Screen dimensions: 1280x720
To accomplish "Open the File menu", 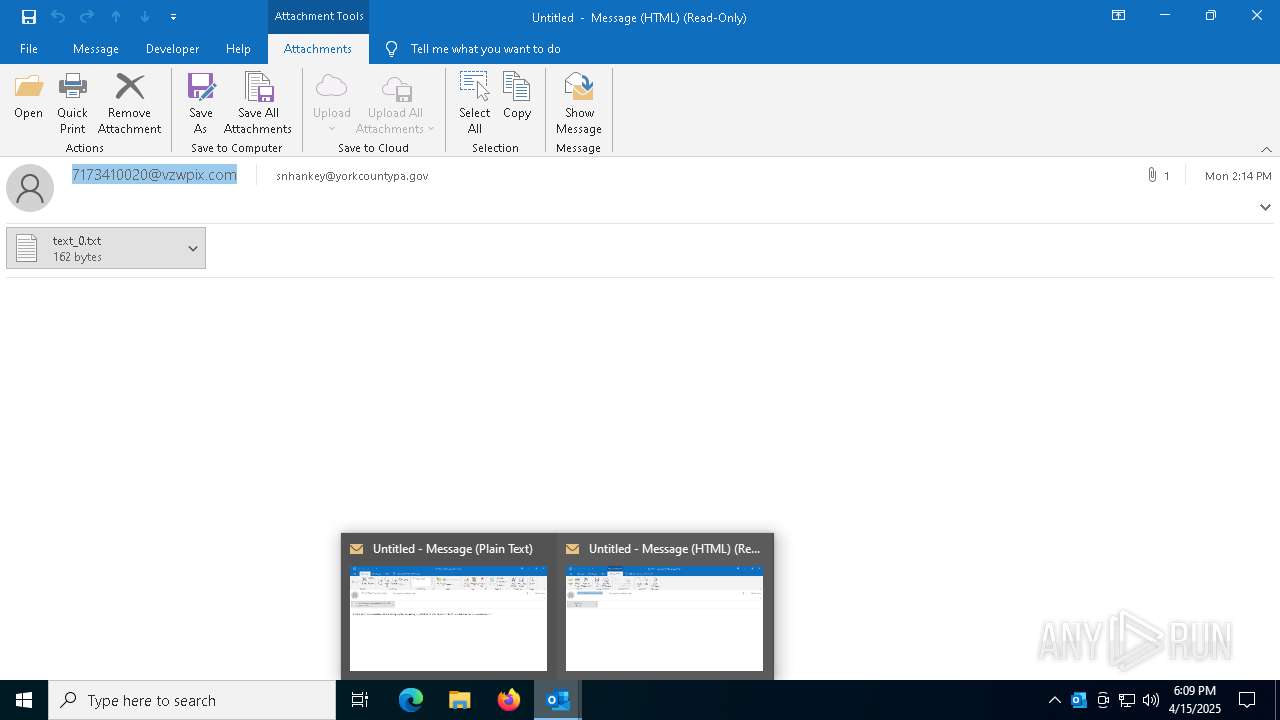I will coord(29,49).
